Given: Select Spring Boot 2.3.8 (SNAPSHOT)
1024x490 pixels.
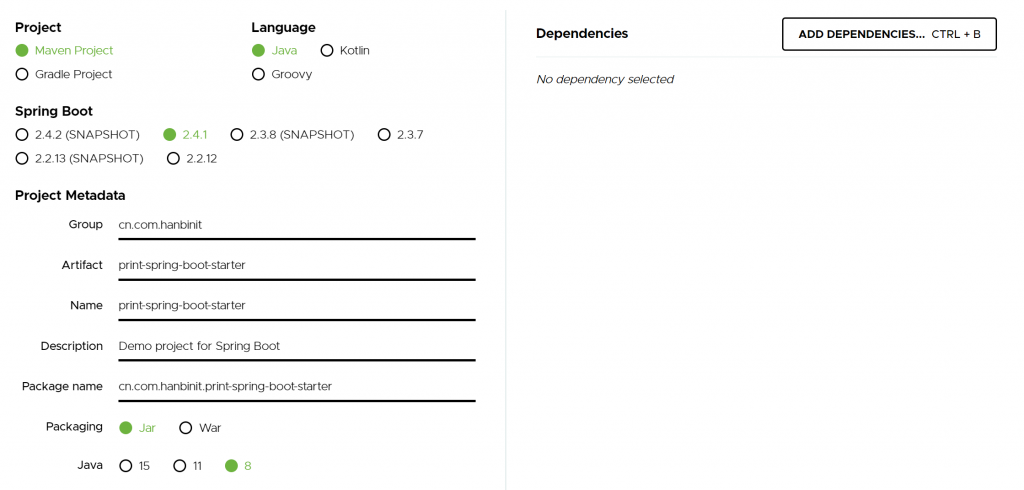Looking at the screenshot, I should coord(292,135).
